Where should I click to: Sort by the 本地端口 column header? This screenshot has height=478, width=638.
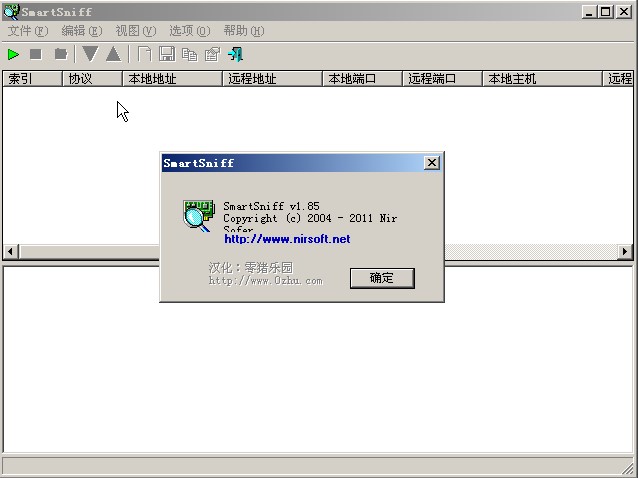pyautogui.click(x=363, y=79)
